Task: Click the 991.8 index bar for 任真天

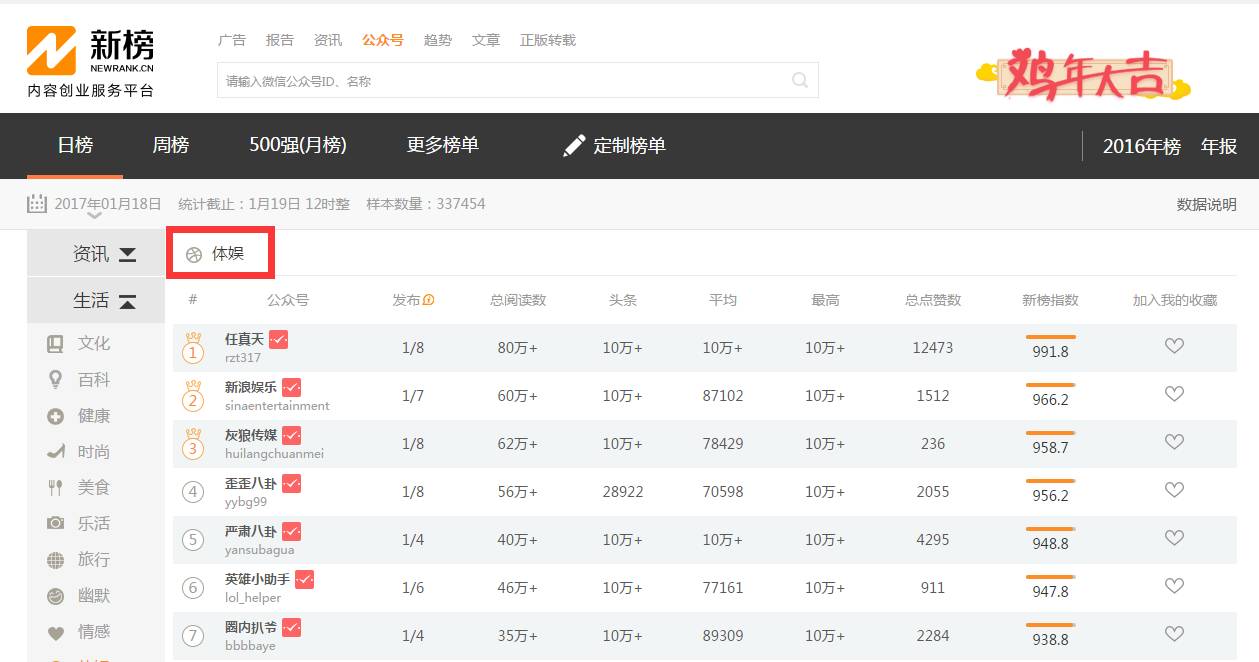Action: click(x=1051, y=337)
